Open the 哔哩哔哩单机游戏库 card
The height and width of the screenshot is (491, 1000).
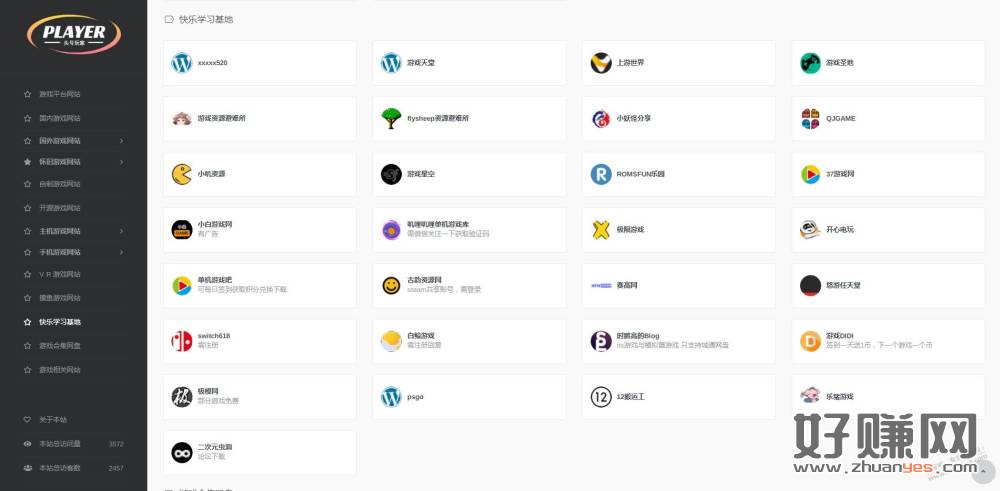pyautogui.click(x=469, y=230)
